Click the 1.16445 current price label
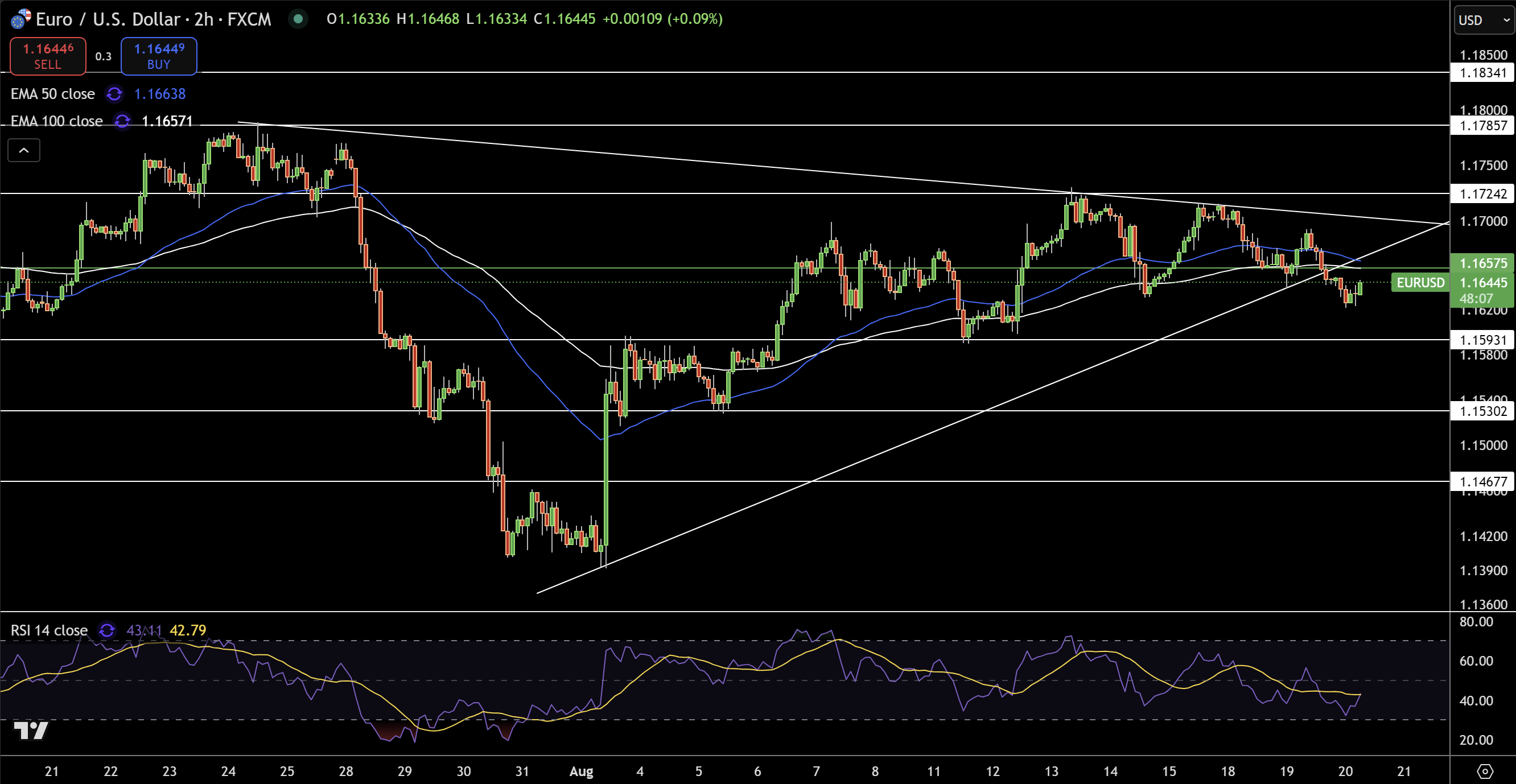This screenshot has width=1516, height=784. coord(1482,283)
